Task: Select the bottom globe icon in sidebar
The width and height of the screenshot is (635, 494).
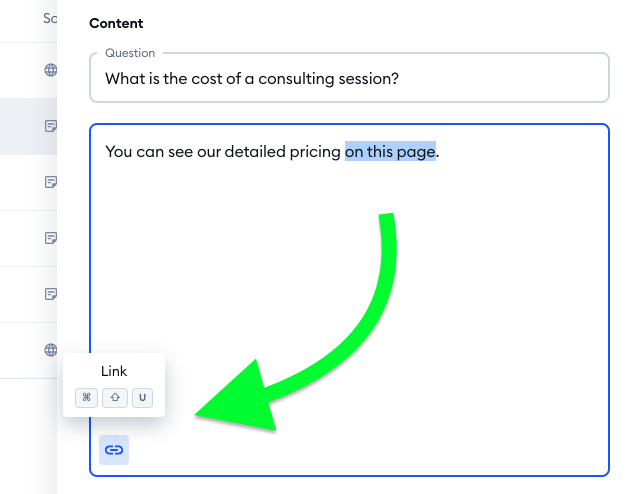Action: click(x=51, y=350)
